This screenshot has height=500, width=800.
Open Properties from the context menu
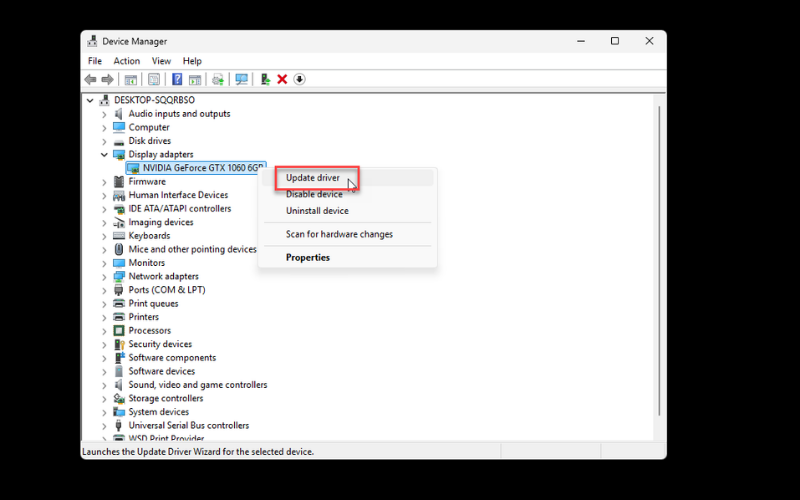point(308,258)
